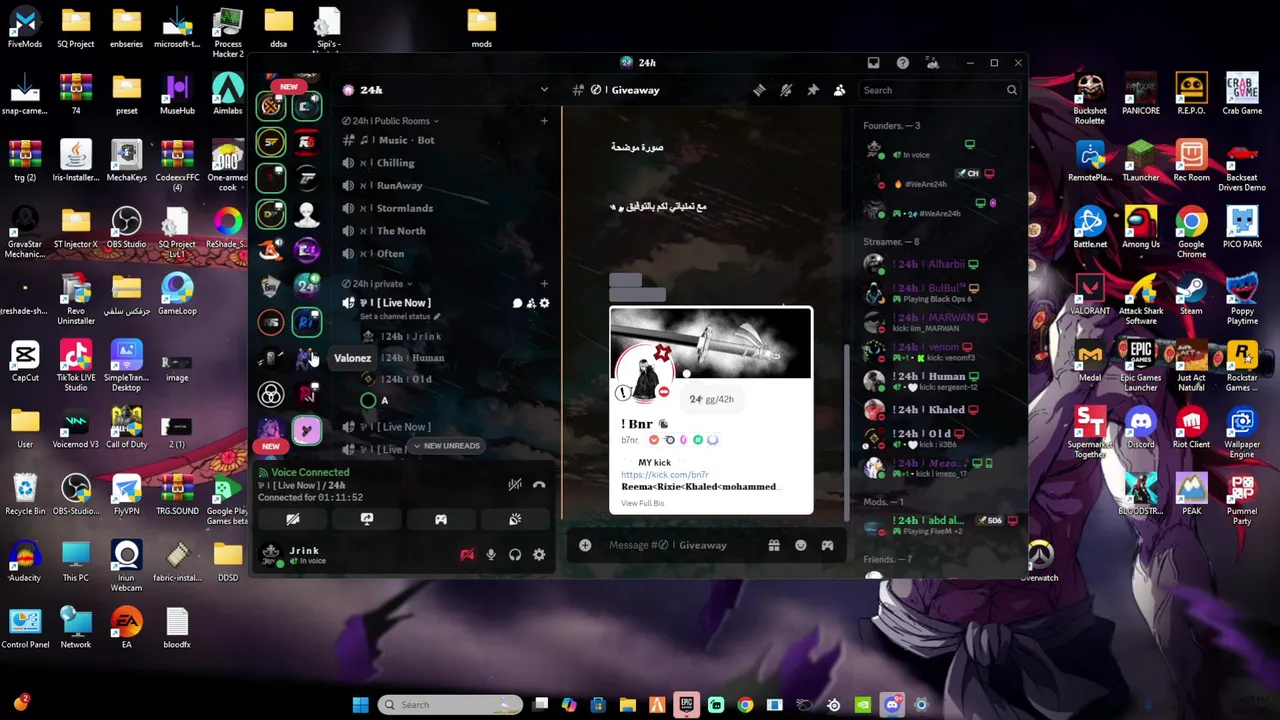1280x720 pixels.
Task: Join the Often voice channel
Action: click(x=448, y=254)
